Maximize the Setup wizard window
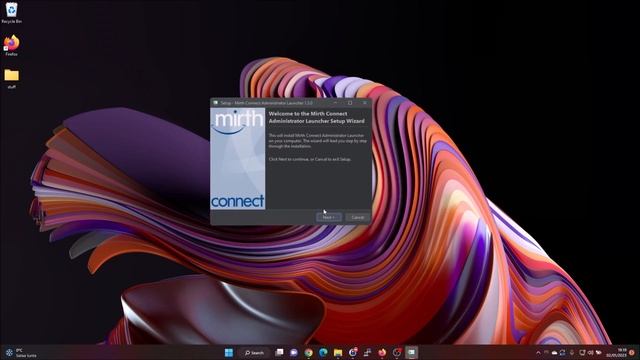Image resolution: width=640 pixels, height=360 pixels. tap(350, 103)
